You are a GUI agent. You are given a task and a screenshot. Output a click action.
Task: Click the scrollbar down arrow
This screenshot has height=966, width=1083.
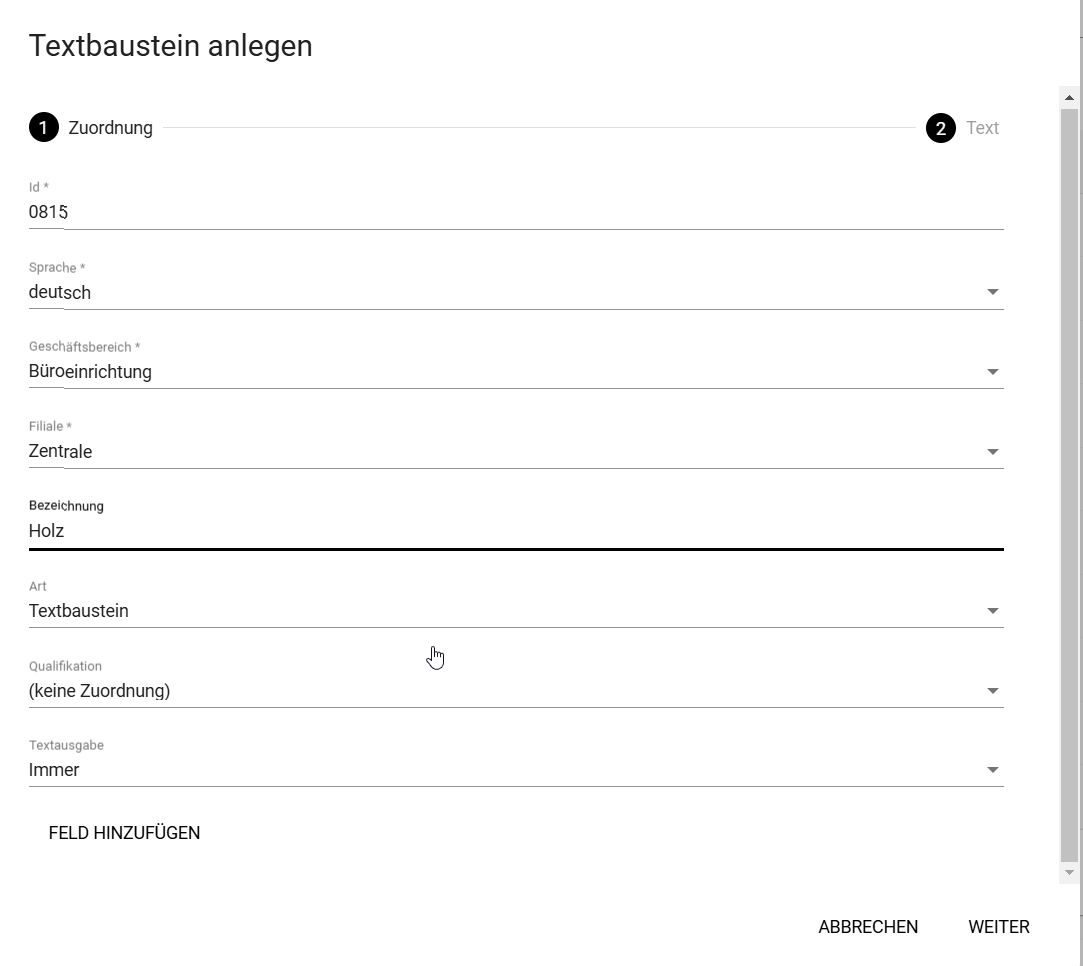[x=1069, y=873]
